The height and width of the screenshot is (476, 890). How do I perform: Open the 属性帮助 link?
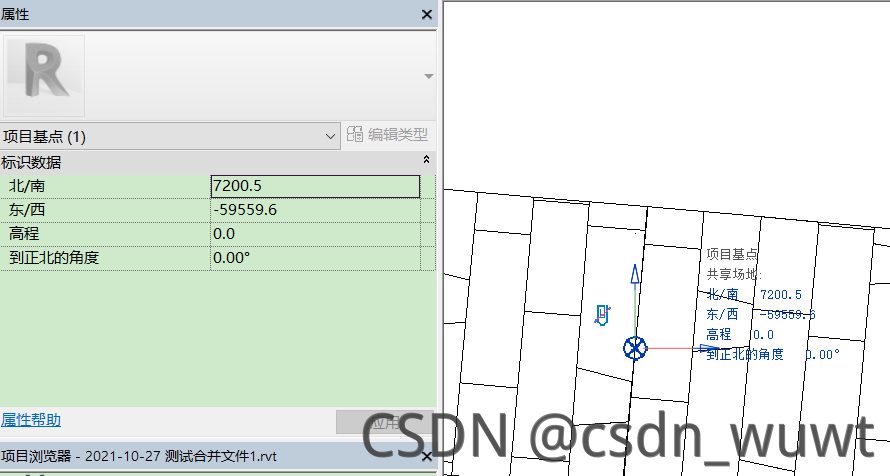coord(31,420)
